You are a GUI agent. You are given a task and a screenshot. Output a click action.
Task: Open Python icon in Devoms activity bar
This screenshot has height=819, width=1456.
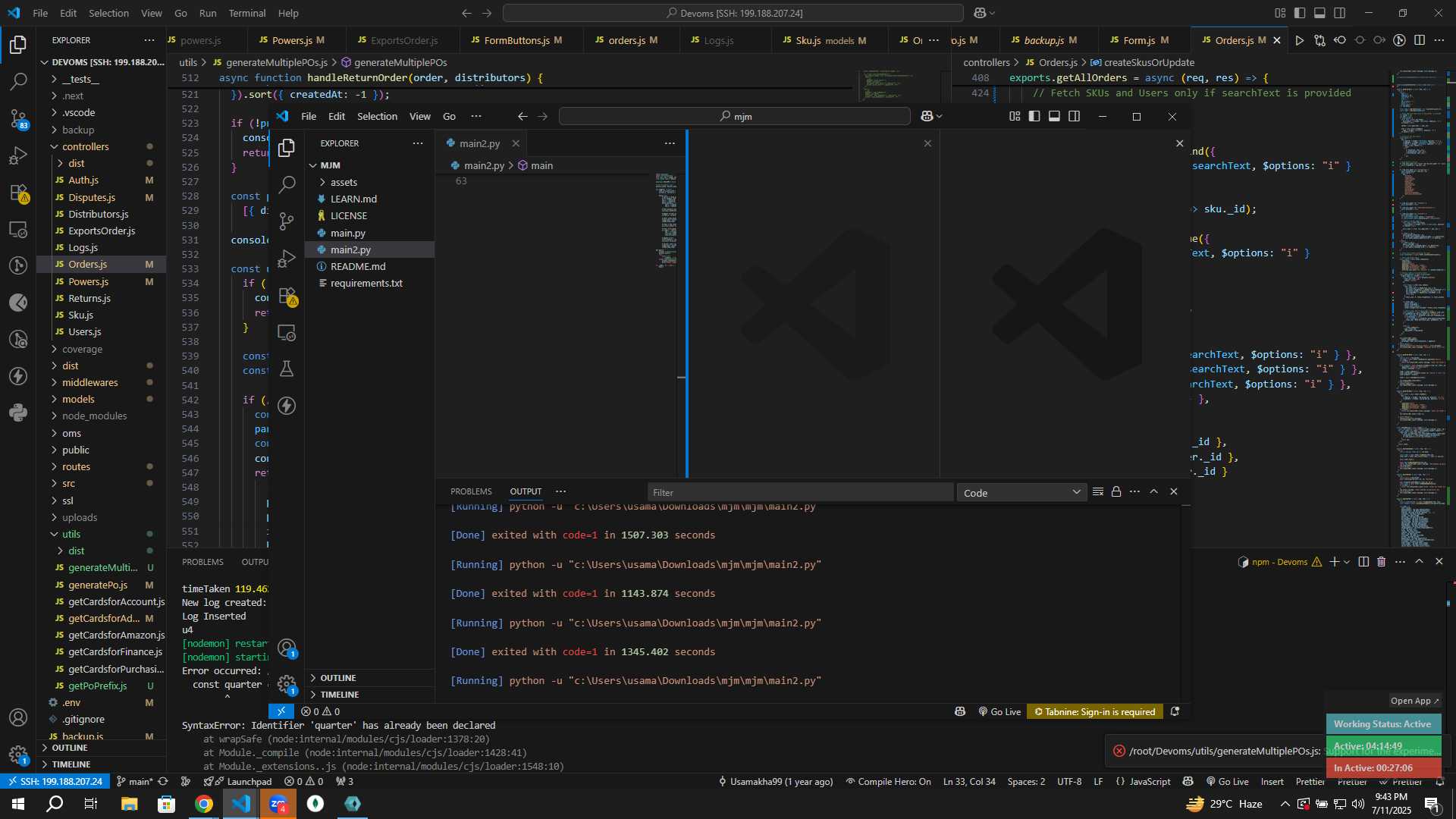pyautogui.click(x=18, y=413)
